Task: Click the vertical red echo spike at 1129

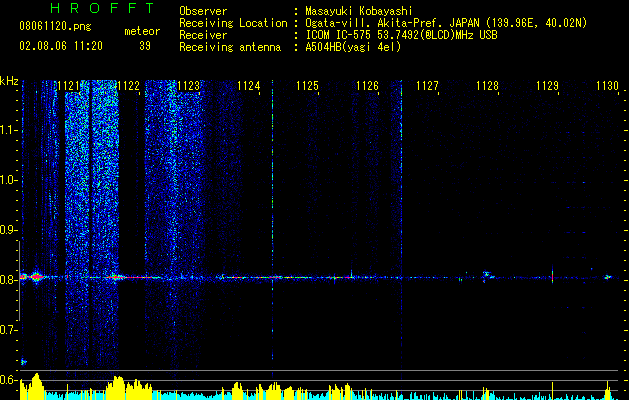Action: coord(552,275)
